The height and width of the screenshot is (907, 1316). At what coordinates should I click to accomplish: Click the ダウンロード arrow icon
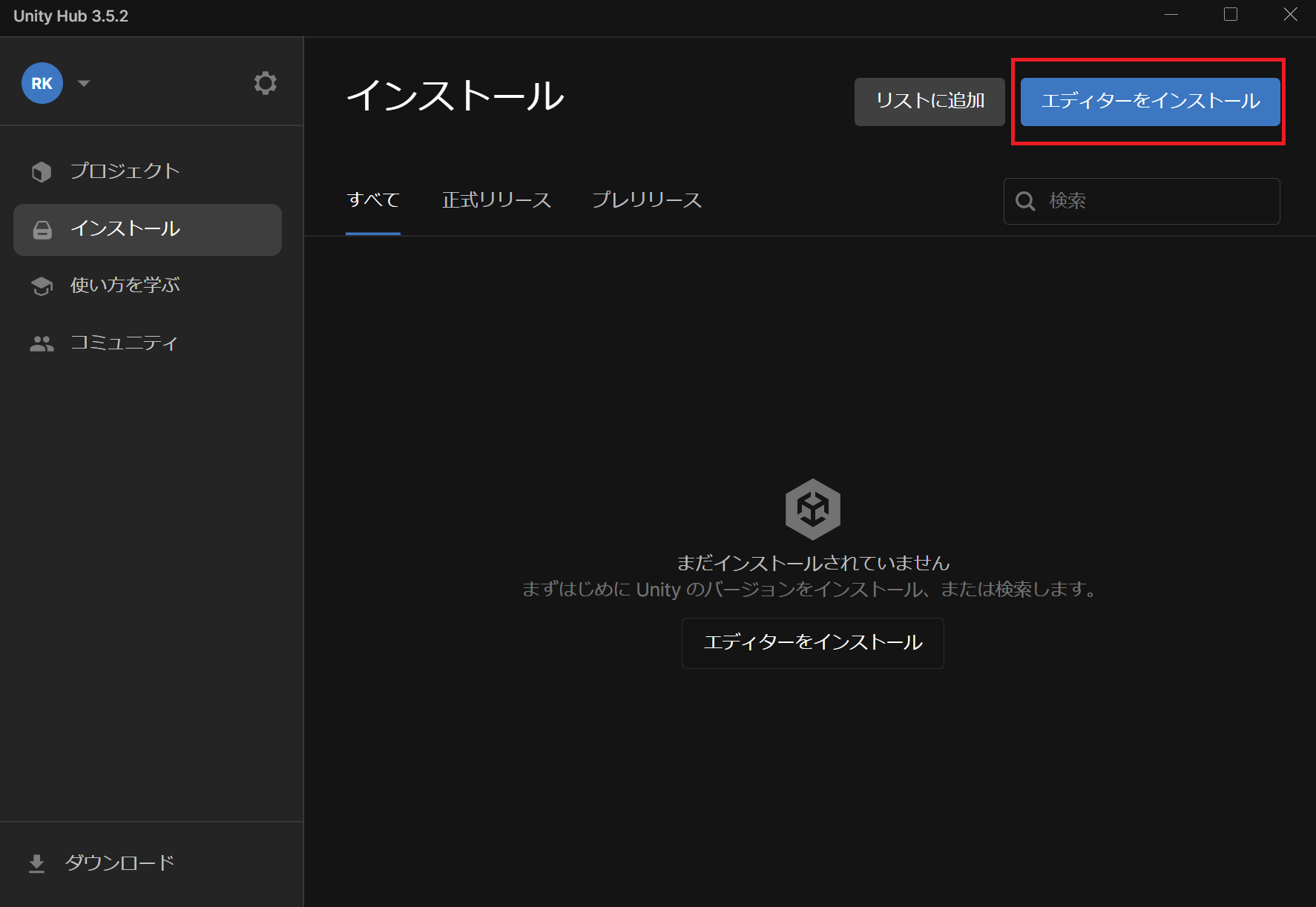(36, 864)
